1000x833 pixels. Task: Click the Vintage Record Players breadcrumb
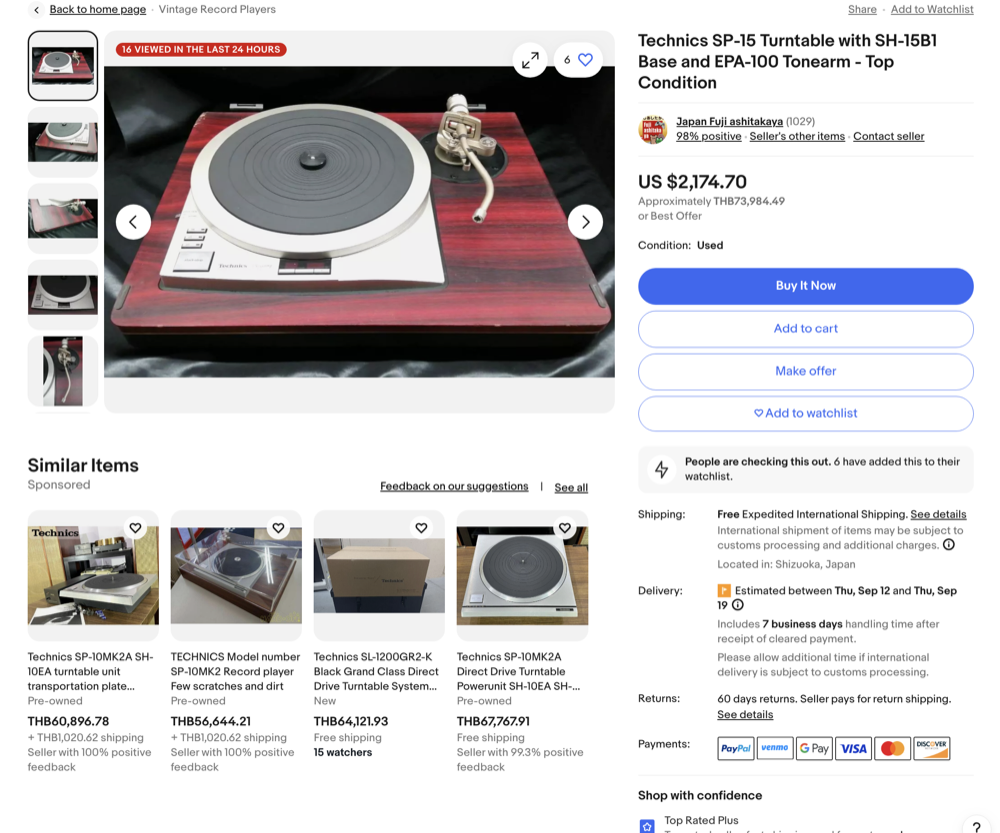217,10
